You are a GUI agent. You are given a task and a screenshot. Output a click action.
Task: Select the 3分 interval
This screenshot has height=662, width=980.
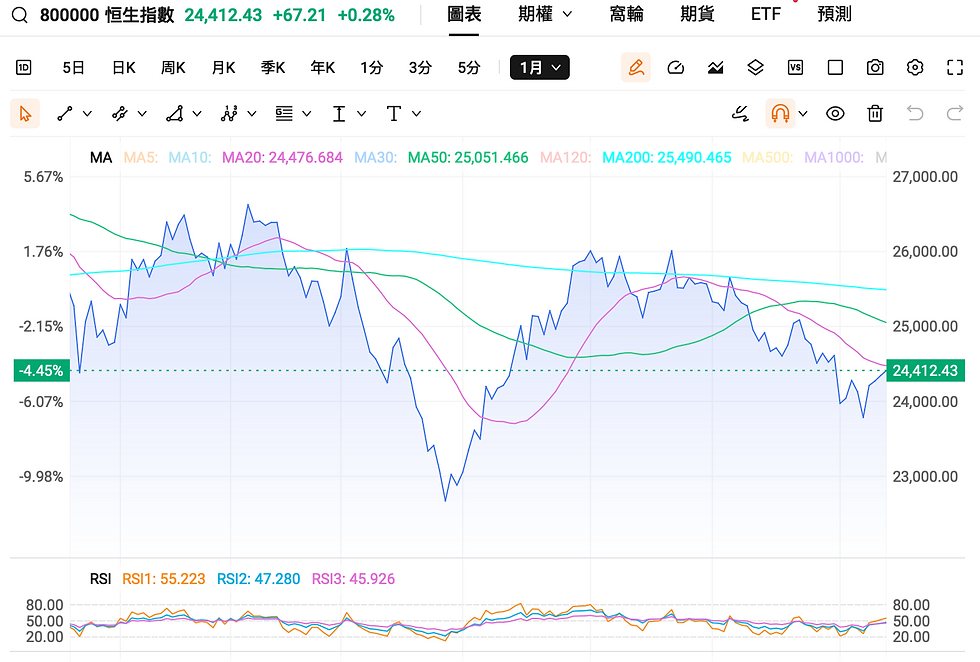(x=421, y=68)
